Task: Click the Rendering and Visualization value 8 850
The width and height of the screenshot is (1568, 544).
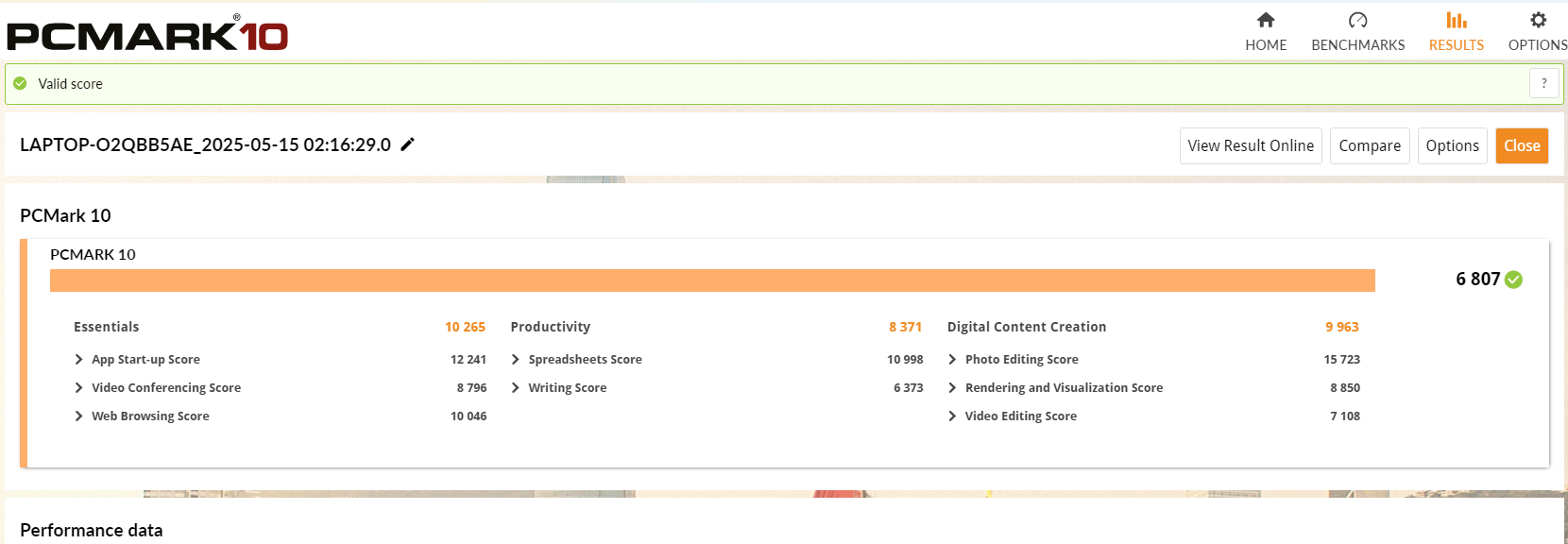Action: pyautogui.click(x=1345, y=388)
